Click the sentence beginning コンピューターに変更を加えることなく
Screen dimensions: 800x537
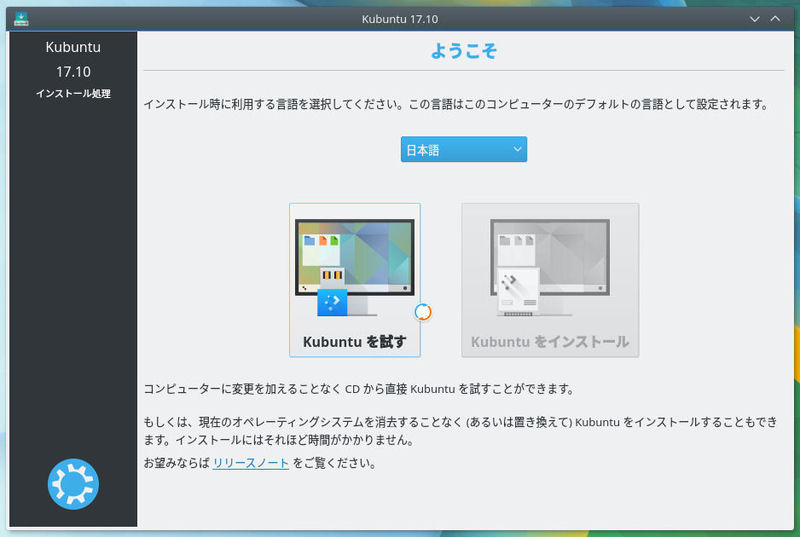pos(359,389)
